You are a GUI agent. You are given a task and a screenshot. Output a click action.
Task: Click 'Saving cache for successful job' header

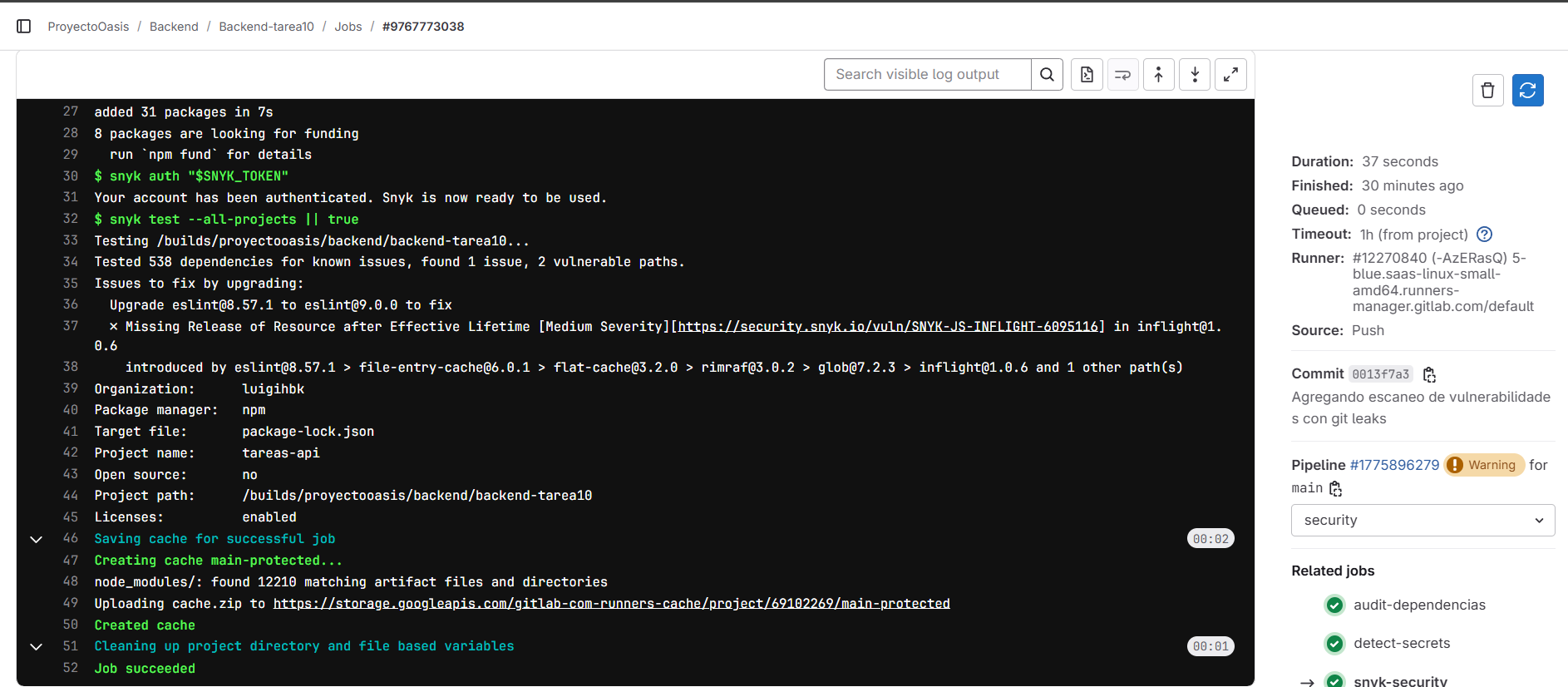(214, 539)
